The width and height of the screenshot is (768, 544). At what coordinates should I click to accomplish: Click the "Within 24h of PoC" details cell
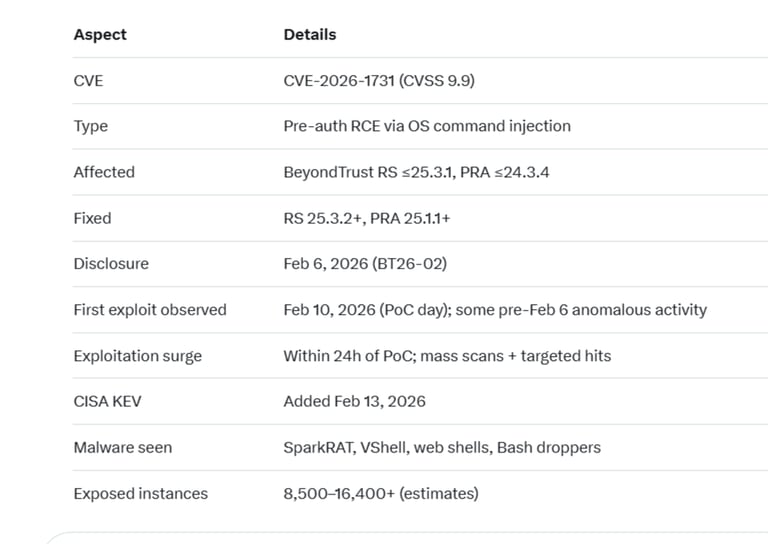(447, 356)
